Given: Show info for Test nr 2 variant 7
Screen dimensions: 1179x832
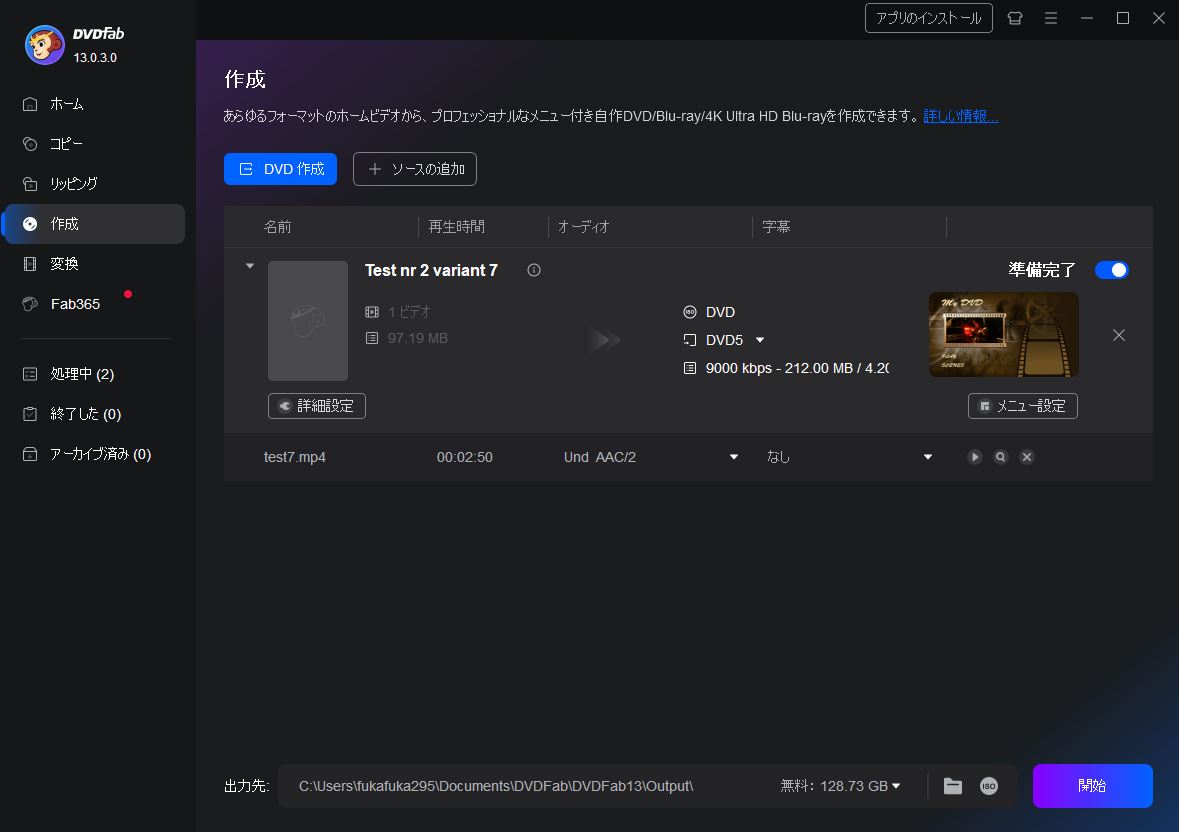Looking at the screenshot, I should coord(534,270).
